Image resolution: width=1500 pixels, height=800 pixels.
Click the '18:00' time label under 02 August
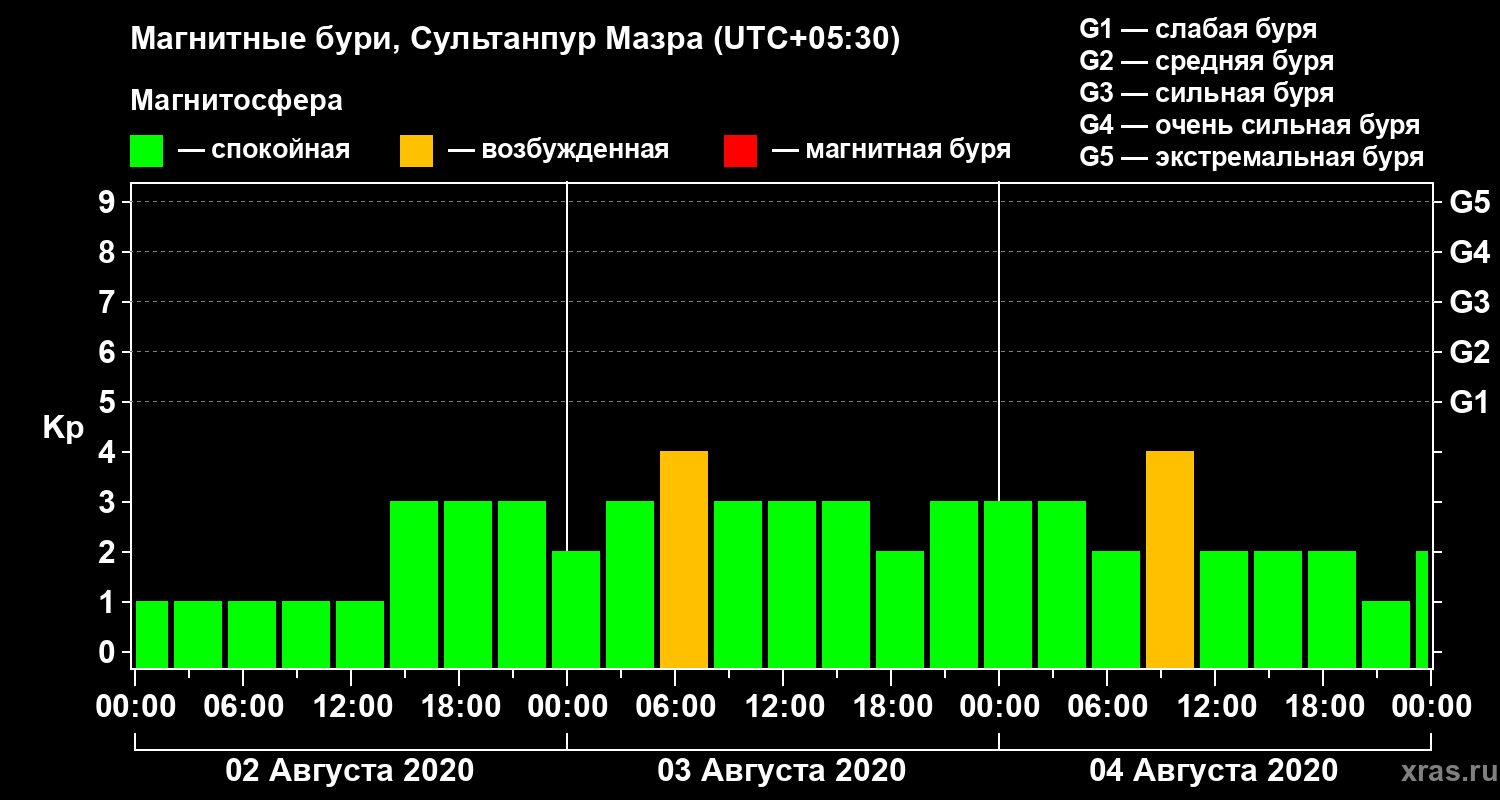coord(459,707)
